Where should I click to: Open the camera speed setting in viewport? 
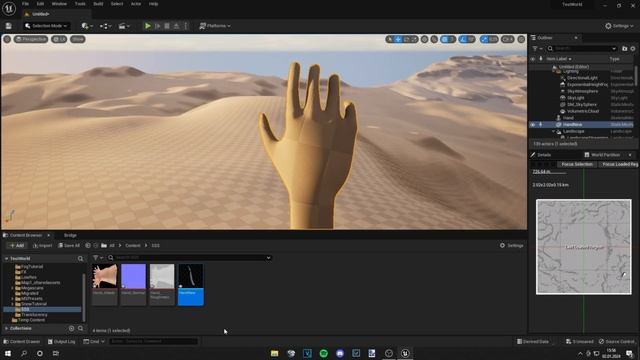pos(508,39)
